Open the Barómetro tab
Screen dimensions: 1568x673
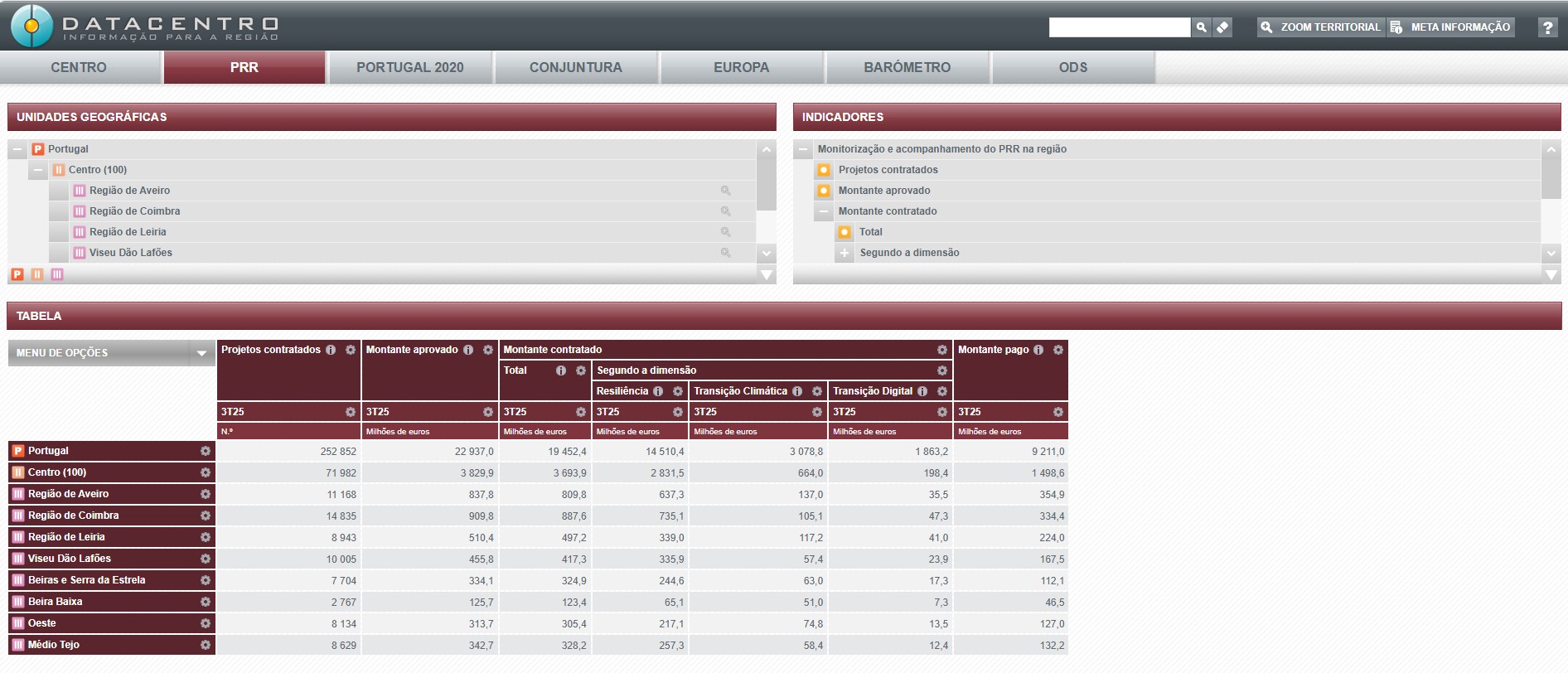[x=907, y=67]
